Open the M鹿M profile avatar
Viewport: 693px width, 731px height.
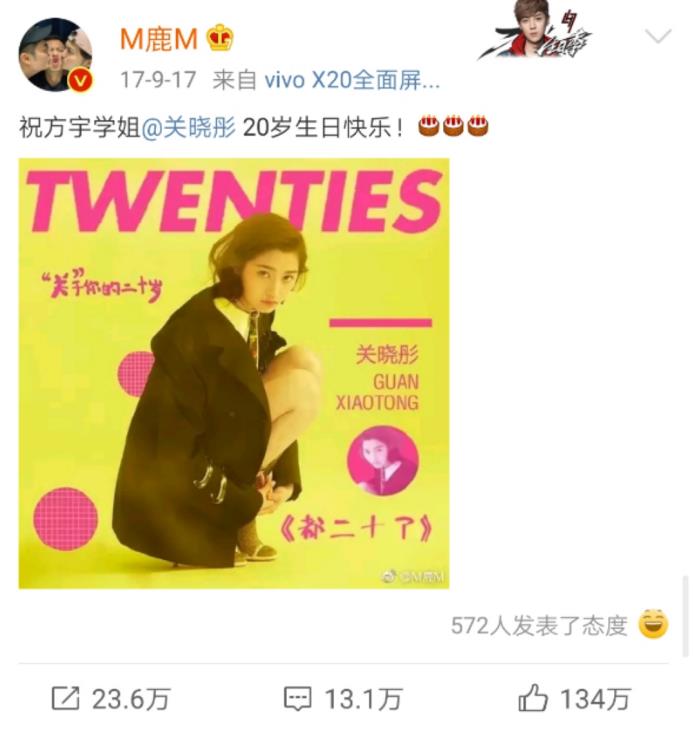click(x=55, y=55)
